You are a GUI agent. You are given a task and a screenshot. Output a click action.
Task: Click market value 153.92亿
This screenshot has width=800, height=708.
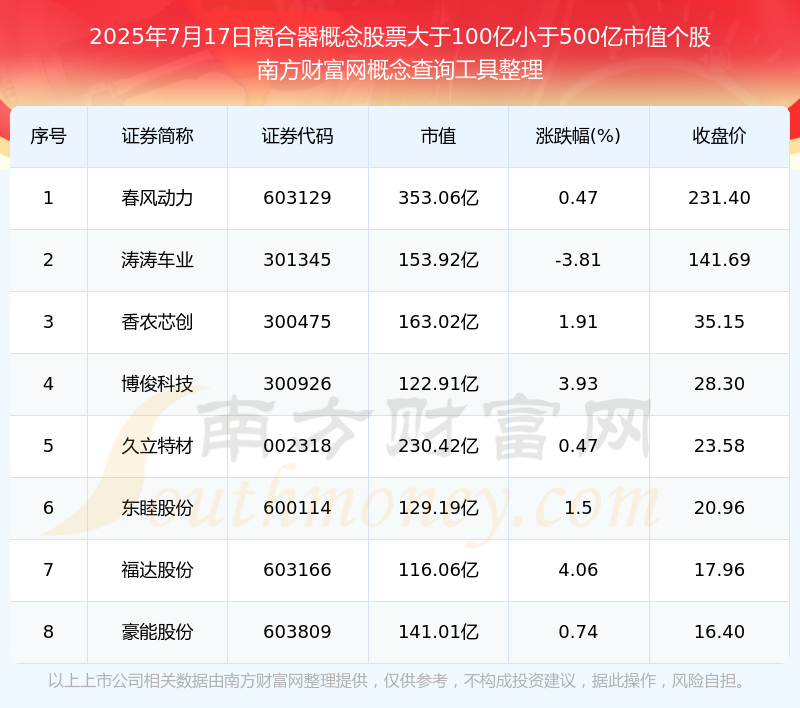click(x=438, y=260)
